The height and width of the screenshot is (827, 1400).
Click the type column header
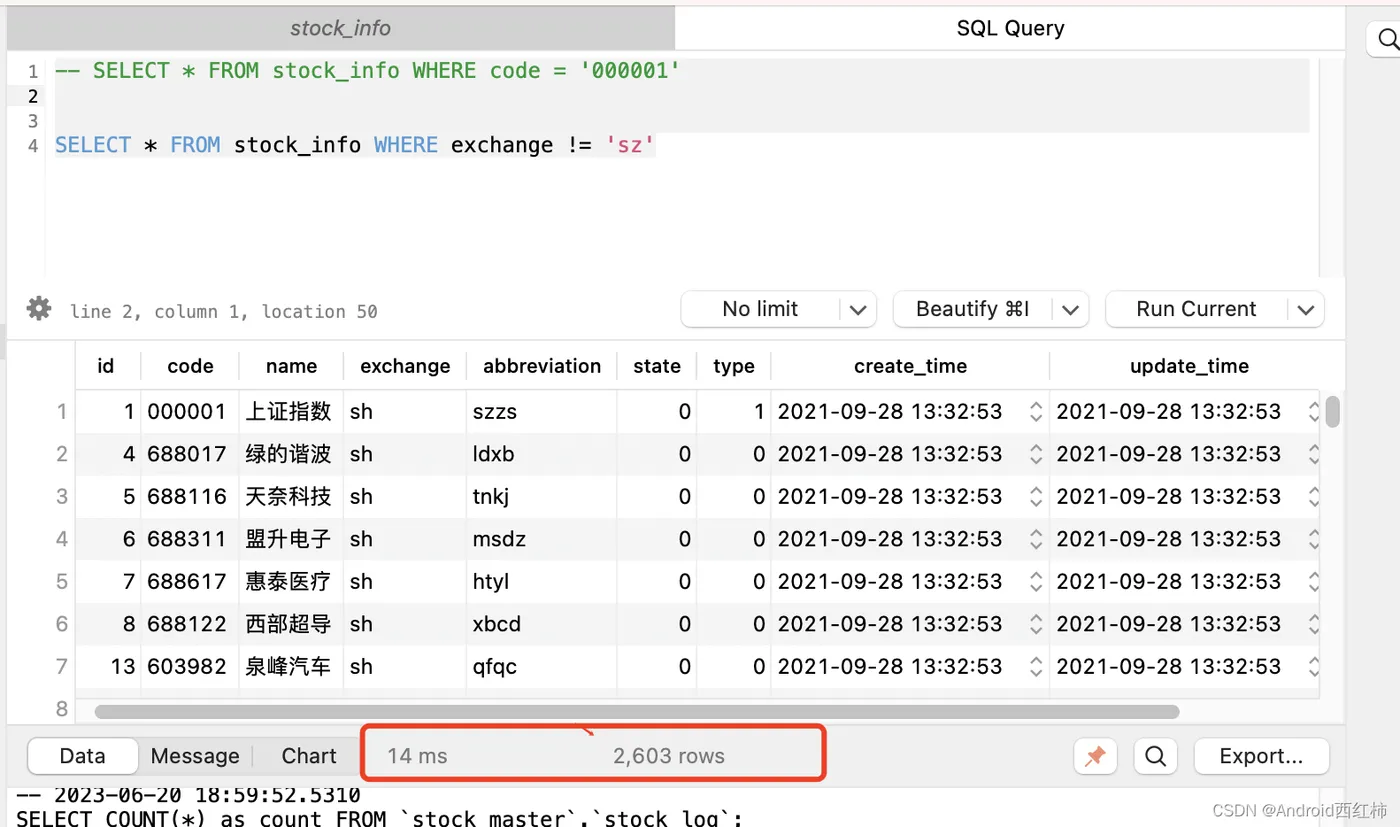tap(734, 366)
